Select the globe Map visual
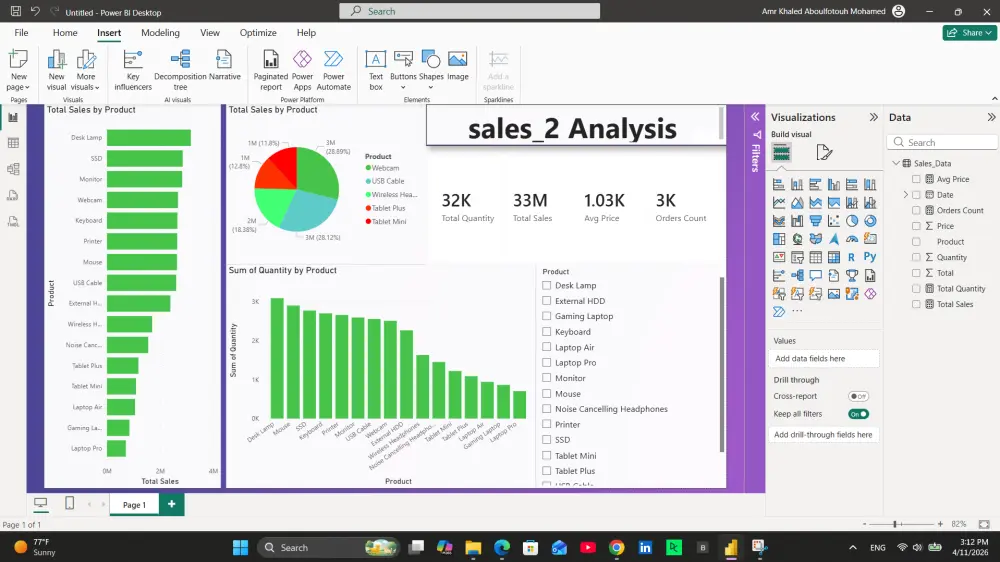 click(797, 239)
